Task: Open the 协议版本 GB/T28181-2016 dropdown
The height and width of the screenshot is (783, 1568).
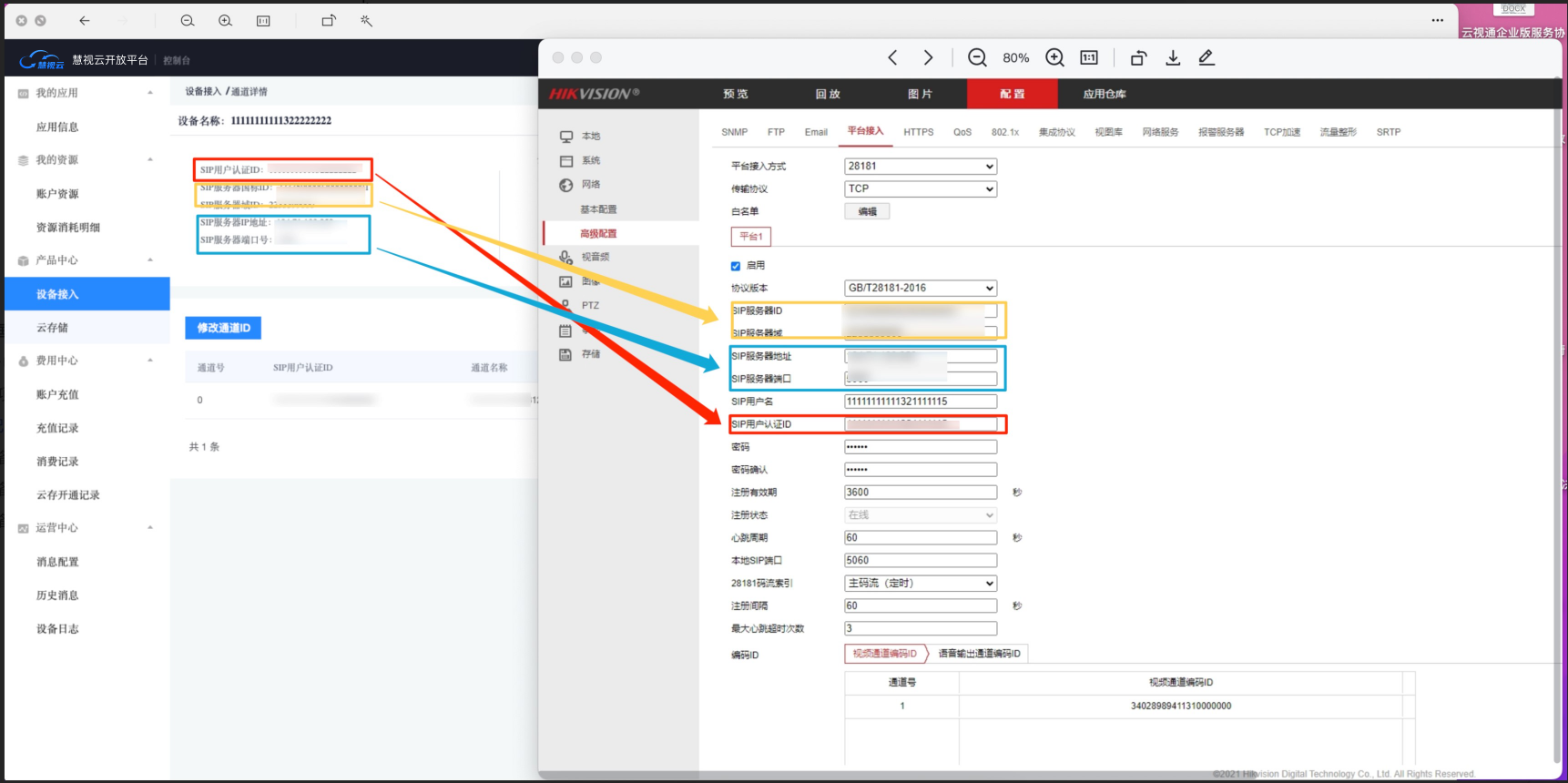Action: click(x=921, y=288)
